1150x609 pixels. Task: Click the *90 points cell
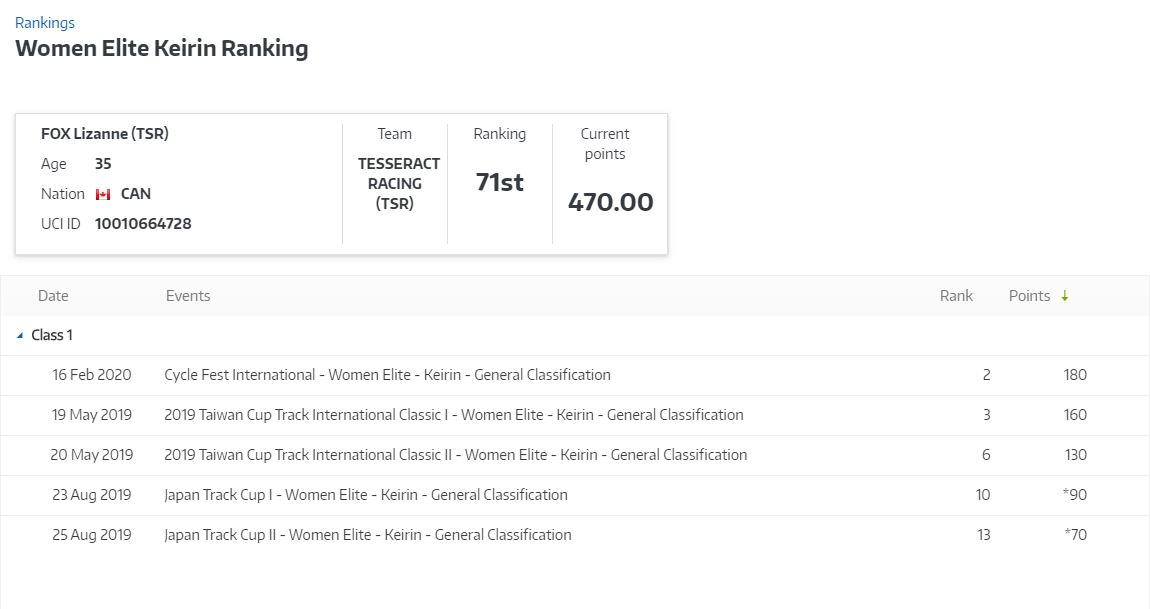(x=1076, y=495)
